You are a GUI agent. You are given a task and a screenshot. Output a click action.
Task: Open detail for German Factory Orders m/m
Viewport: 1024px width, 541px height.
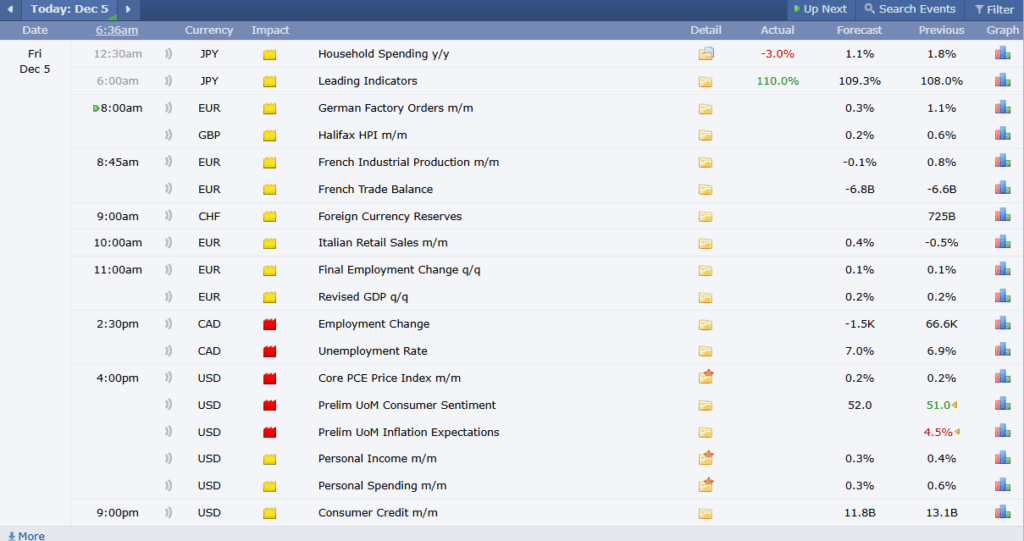(x=706, y=109)
